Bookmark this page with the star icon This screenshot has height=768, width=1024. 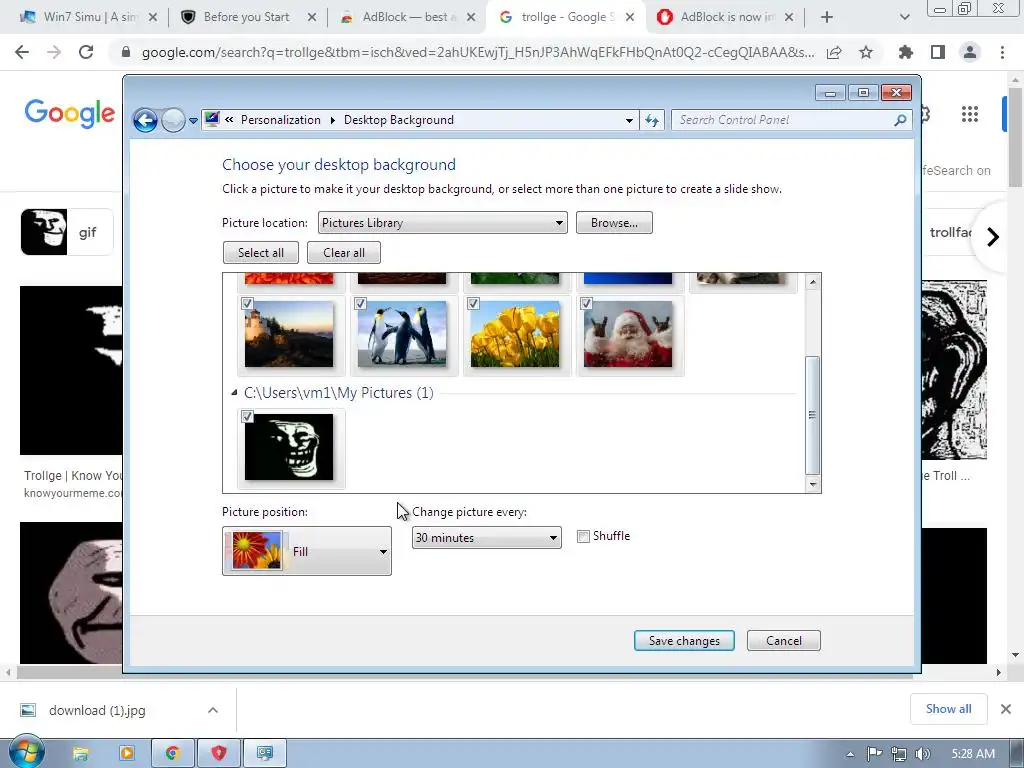[866, 52]
